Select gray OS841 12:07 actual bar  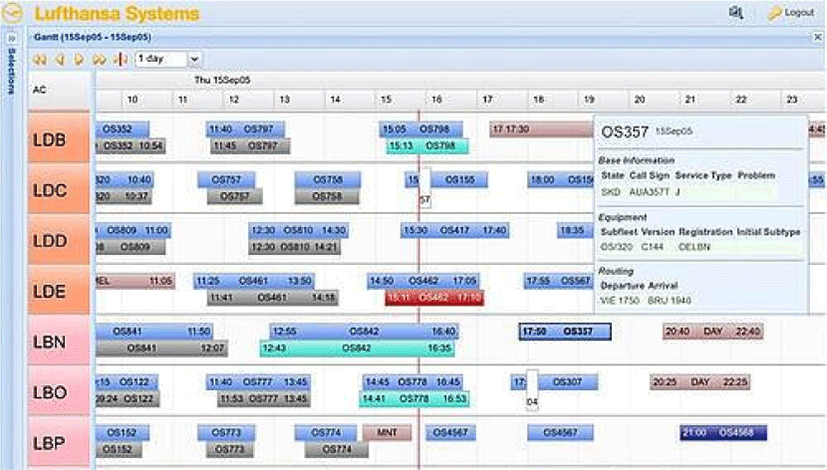(162, 348)
